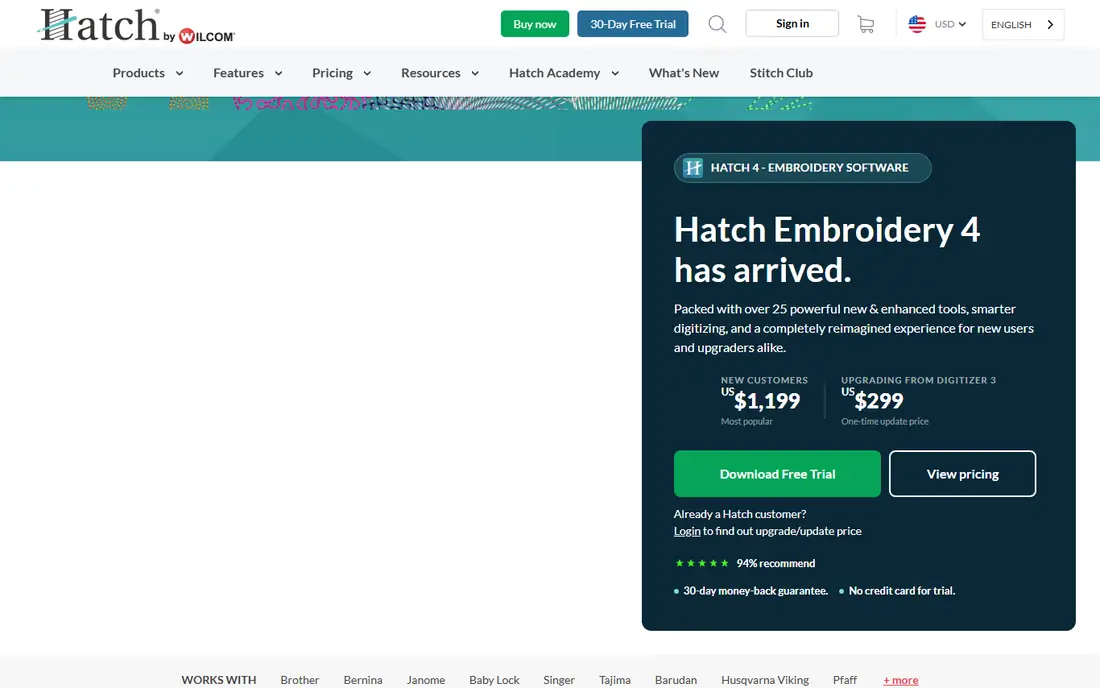Click the Husqvarna Viking brand name
Image resolution: width=1100 pixels, height=688 pixels.
tap(765, 680)
